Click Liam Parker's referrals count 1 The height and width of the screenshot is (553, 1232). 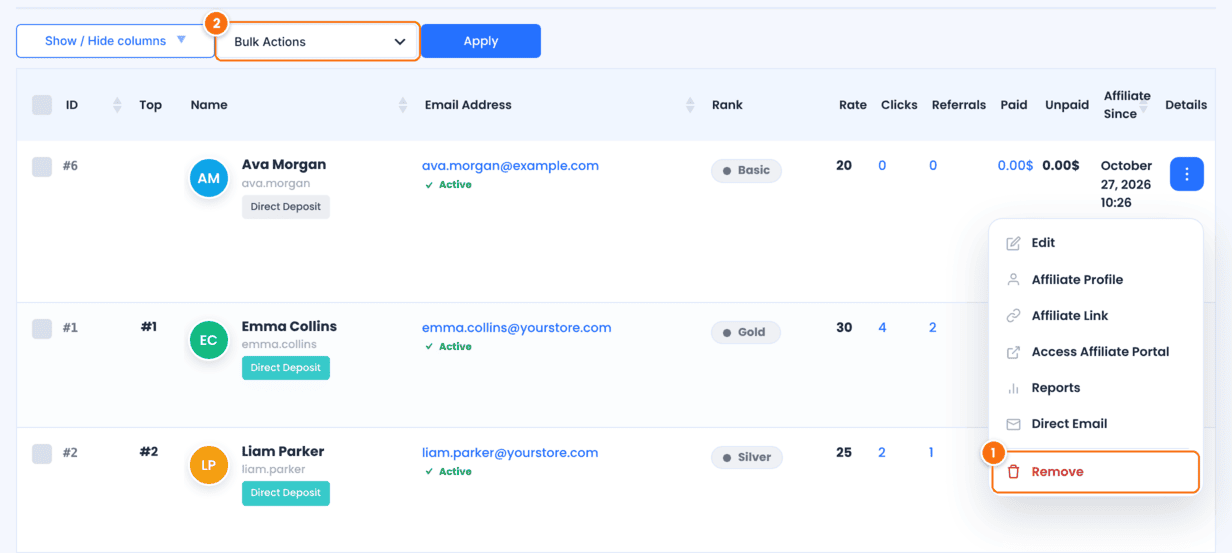(x=931, y=453)
